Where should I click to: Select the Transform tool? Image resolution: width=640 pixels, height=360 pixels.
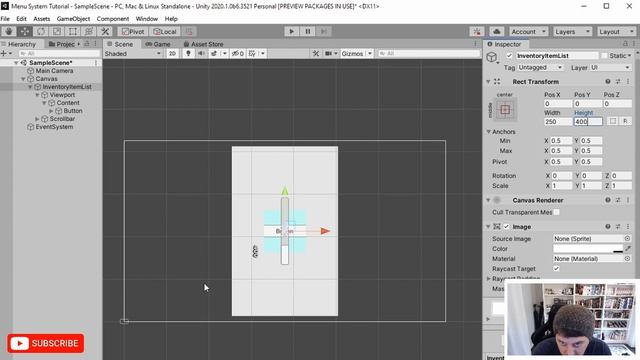click(x=88, y=31)
